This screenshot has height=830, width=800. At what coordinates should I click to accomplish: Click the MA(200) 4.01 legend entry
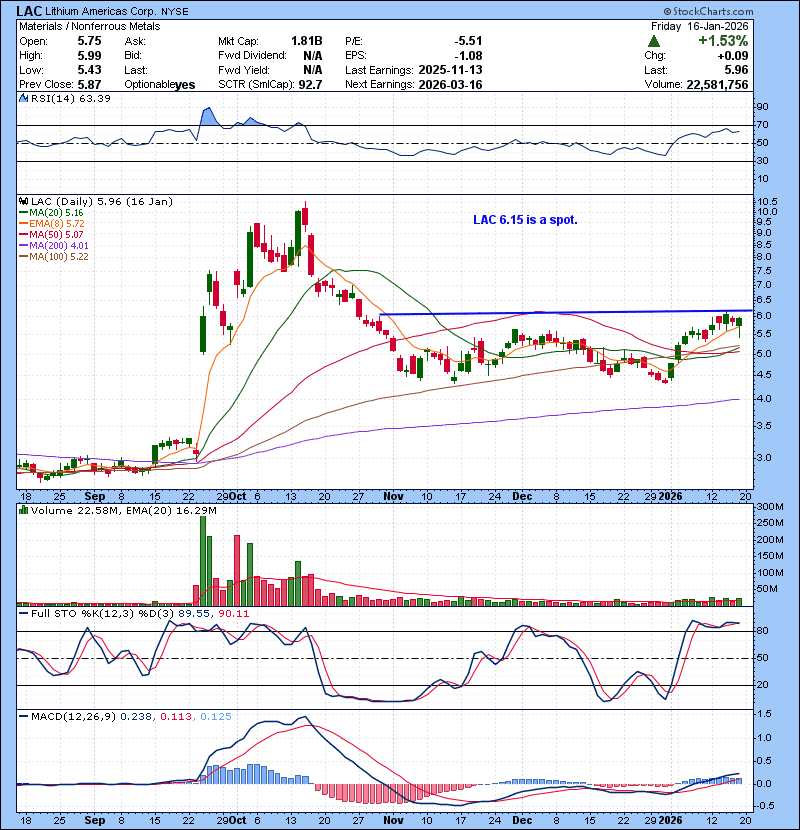pyautogui.click(x=53, y=246)
